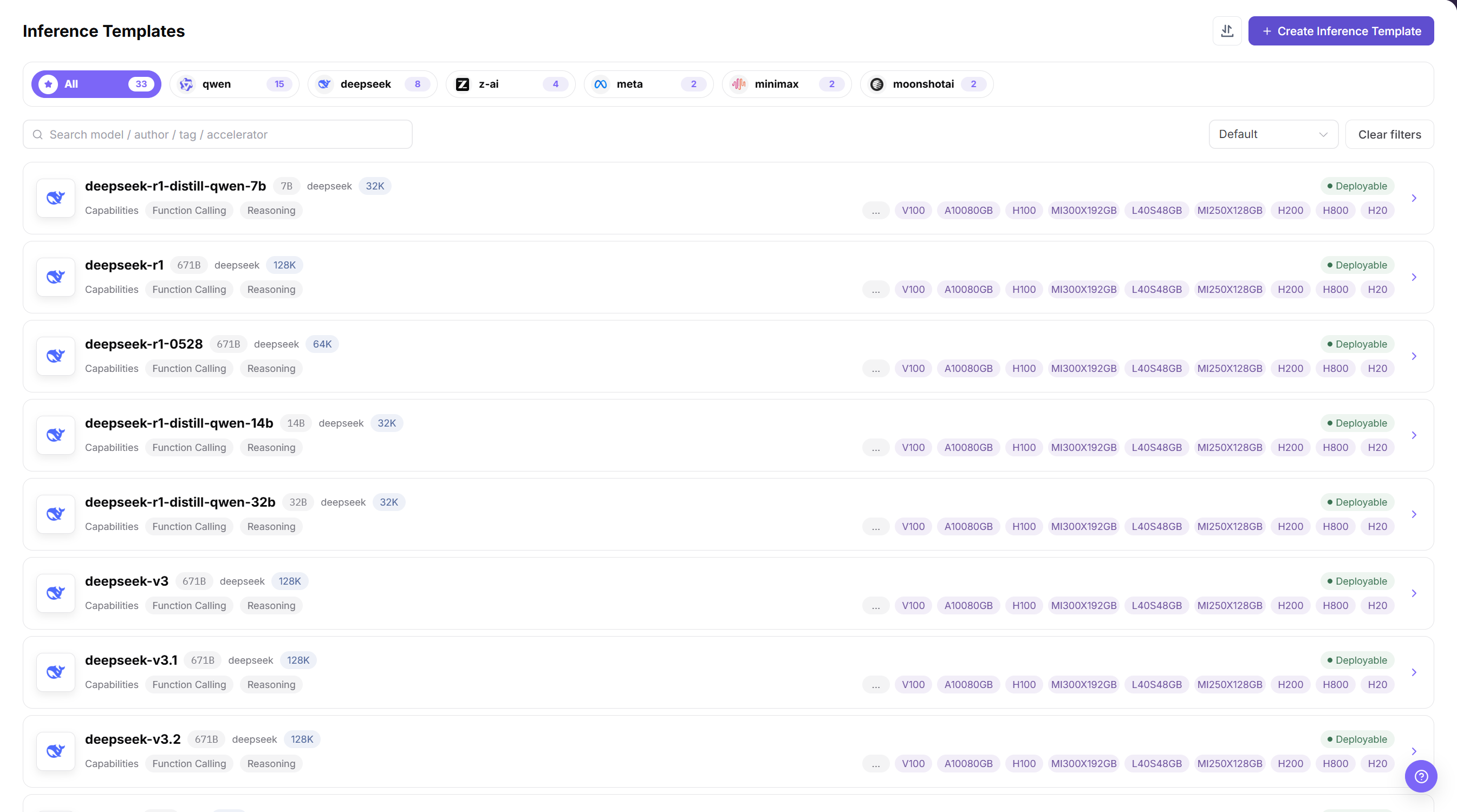The height and width of the screenshot is (812, 1457).
Task: Expand deepseek-v3.1 row chevron
Action: click(1414, 672)
